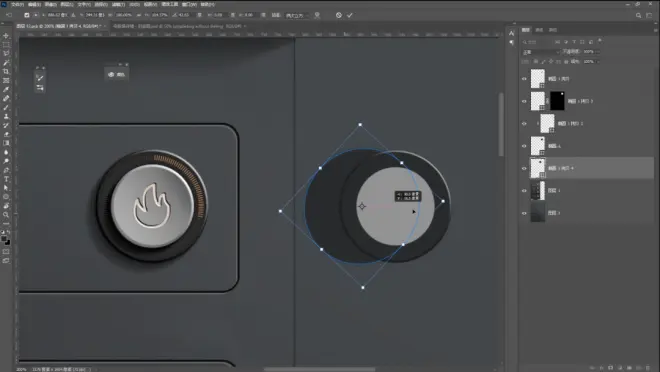
Task: Toggle the reference point checkbox in options bar
Action: pyautogui.click(x=27, y=15)
